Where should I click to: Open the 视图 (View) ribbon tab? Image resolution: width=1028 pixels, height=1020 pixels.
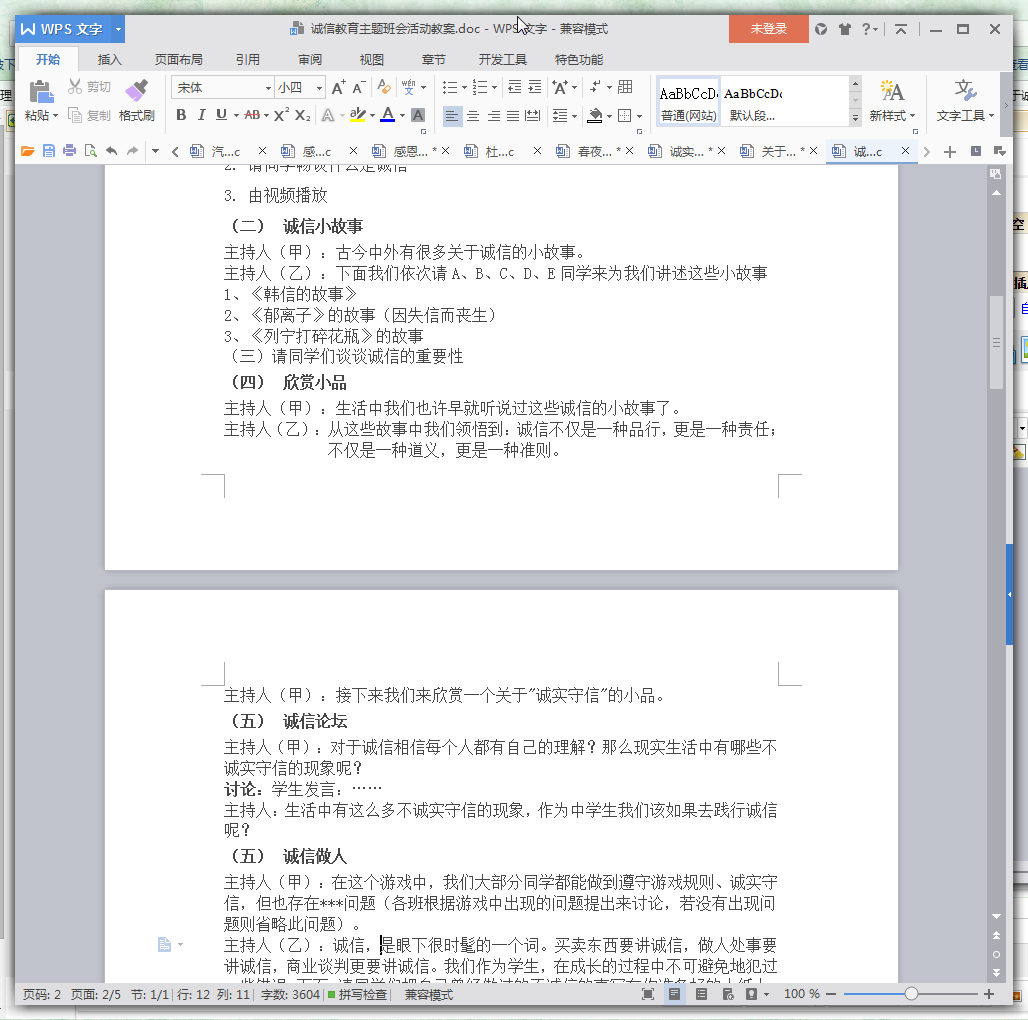coord(372,60)
